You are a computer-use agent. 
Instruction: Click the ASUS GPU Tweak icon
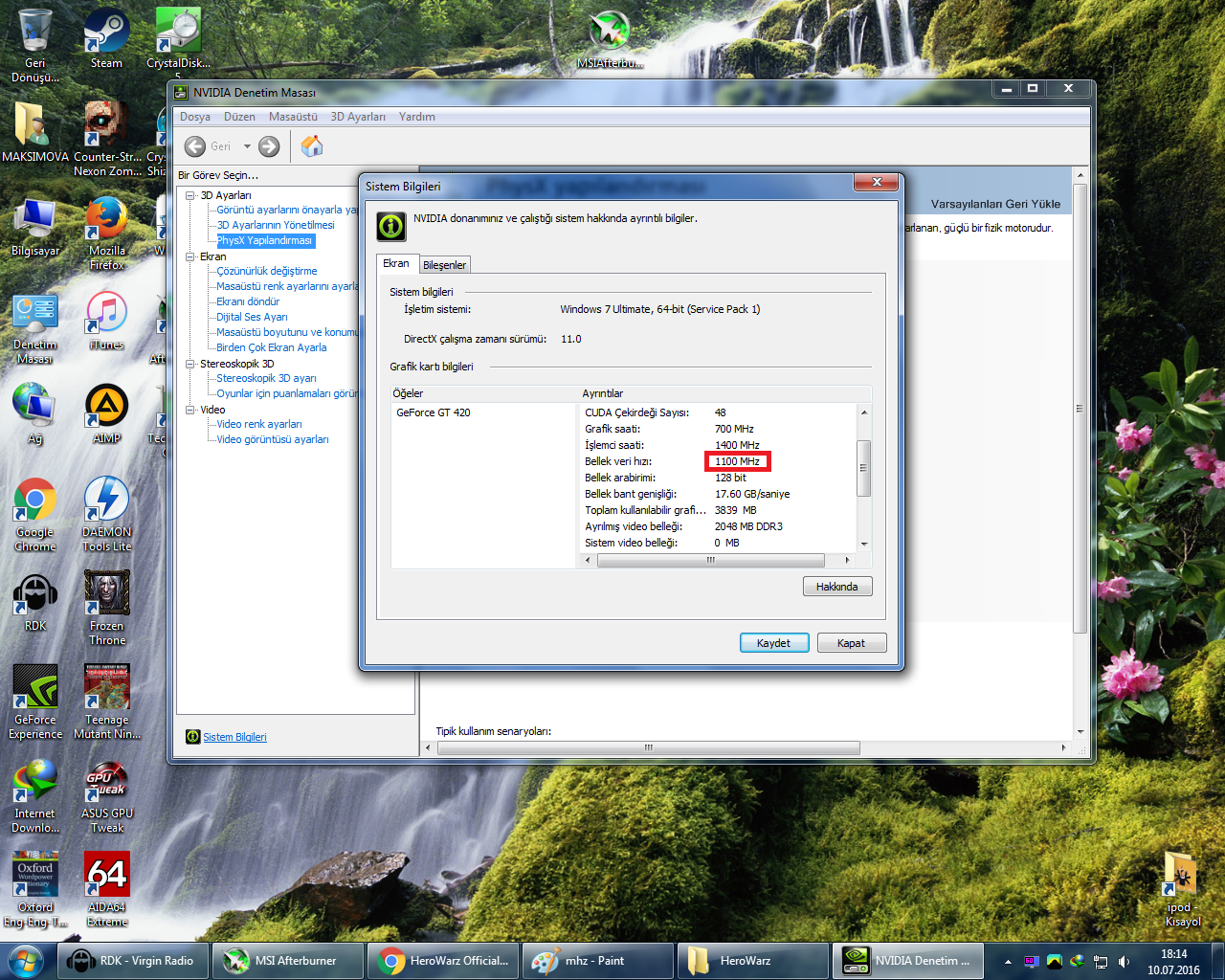click(107, 796)
